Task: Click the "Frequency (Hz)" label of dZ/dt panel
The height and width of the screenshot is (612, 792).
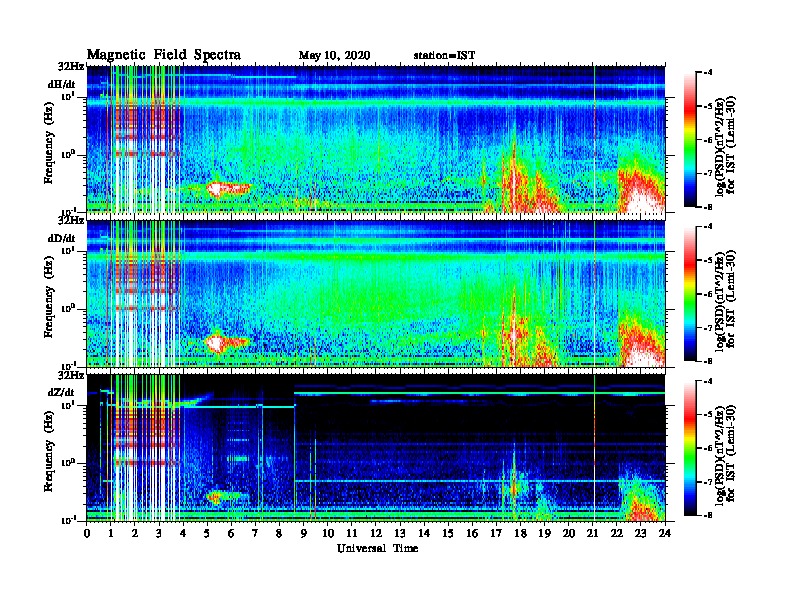Action: pyautogui.click(x=49, y=451)
